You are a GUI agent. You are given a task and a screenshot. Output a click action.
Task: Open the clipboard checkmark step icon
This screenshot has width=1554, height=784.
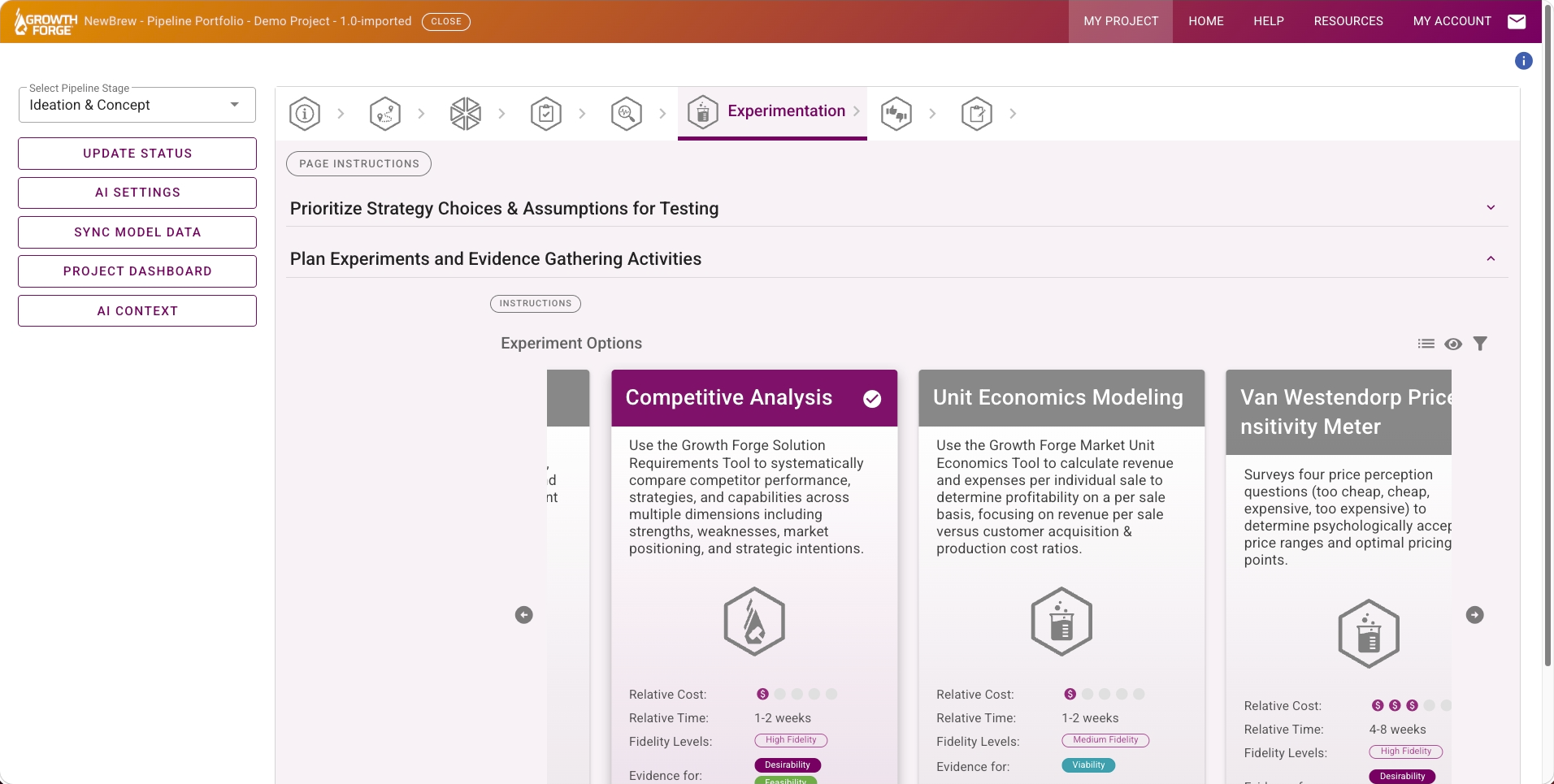click(546, 114)
